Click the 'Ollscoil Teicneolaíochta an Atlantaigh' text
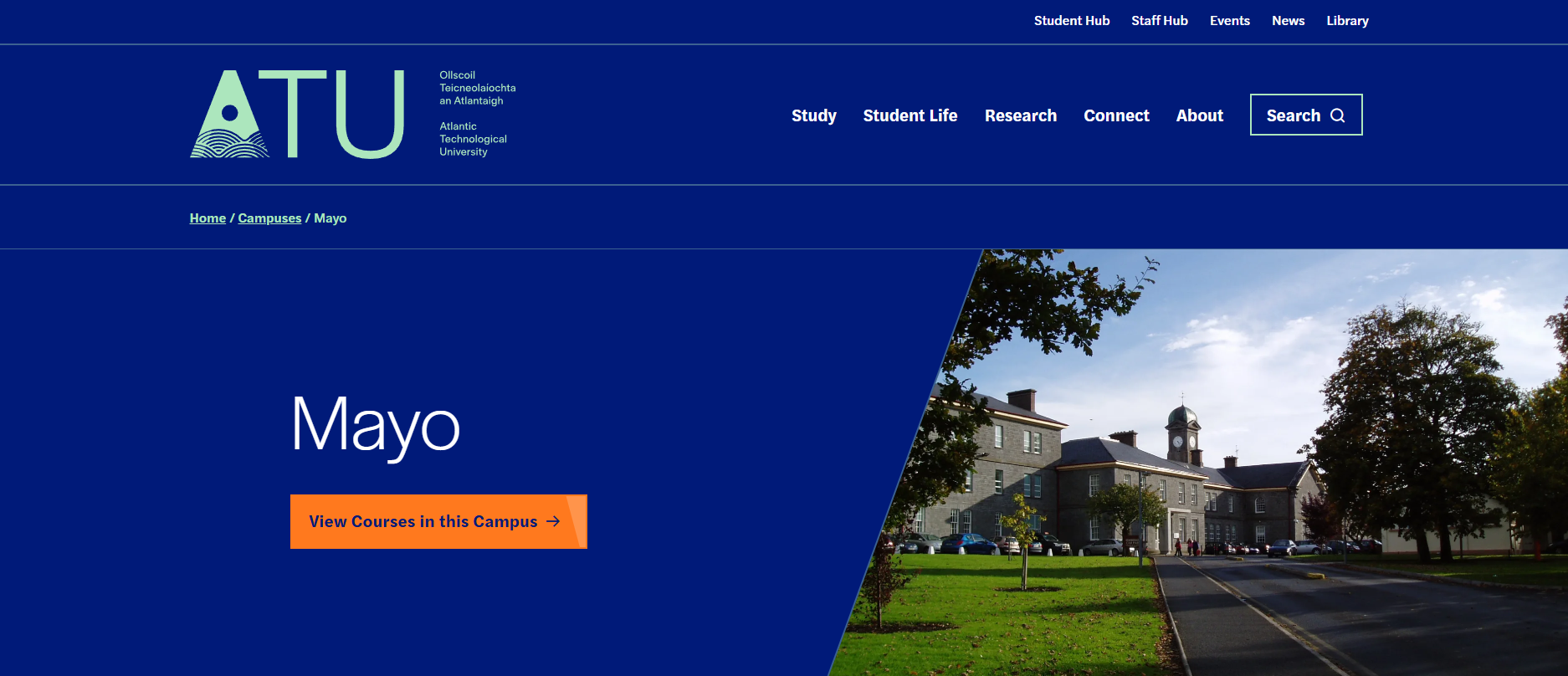This screenshot has width=1568, height=676. [x=478, y=88]
